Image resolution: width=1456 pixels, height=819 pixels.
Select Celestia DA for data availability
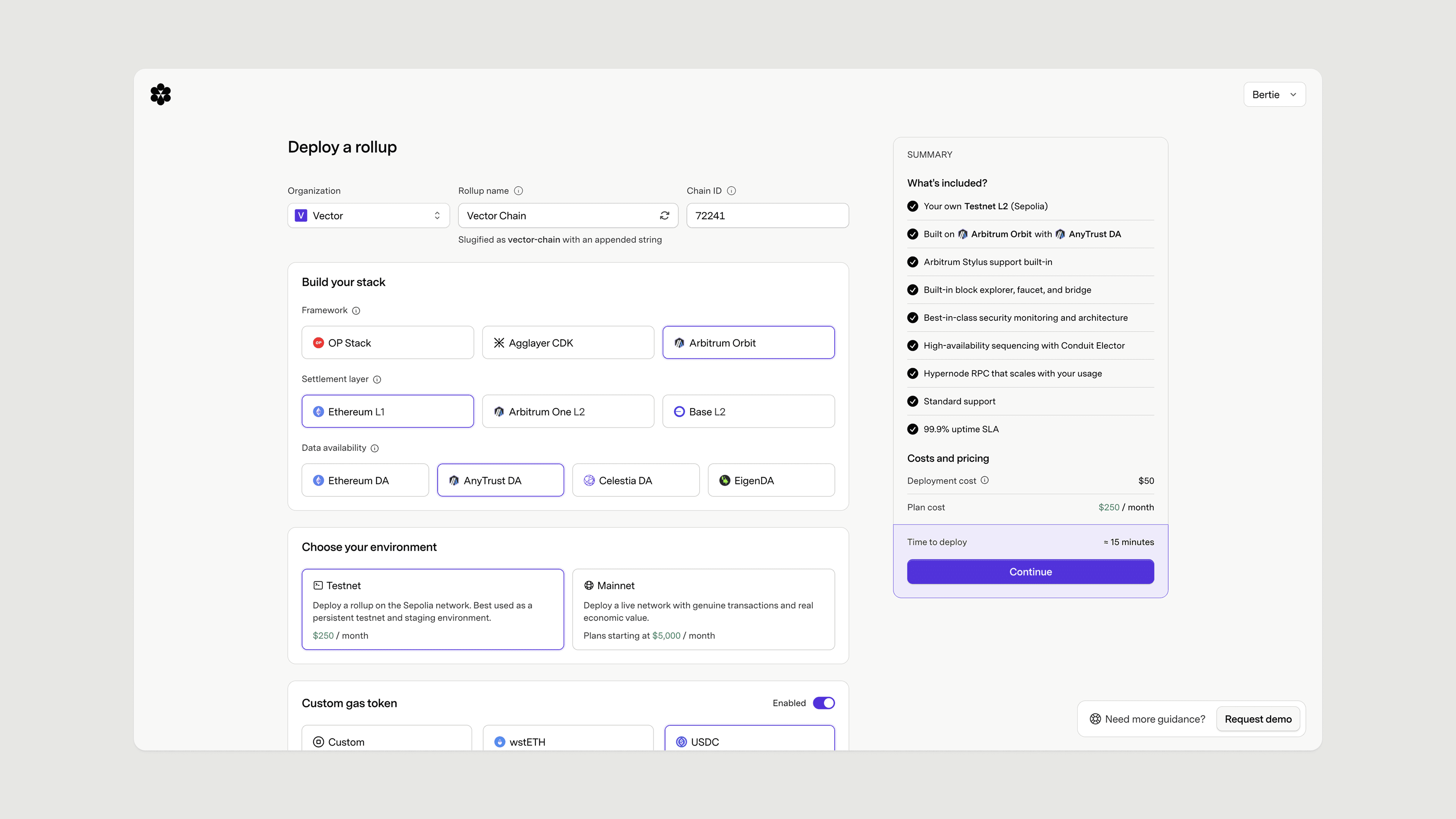point(635,480)
